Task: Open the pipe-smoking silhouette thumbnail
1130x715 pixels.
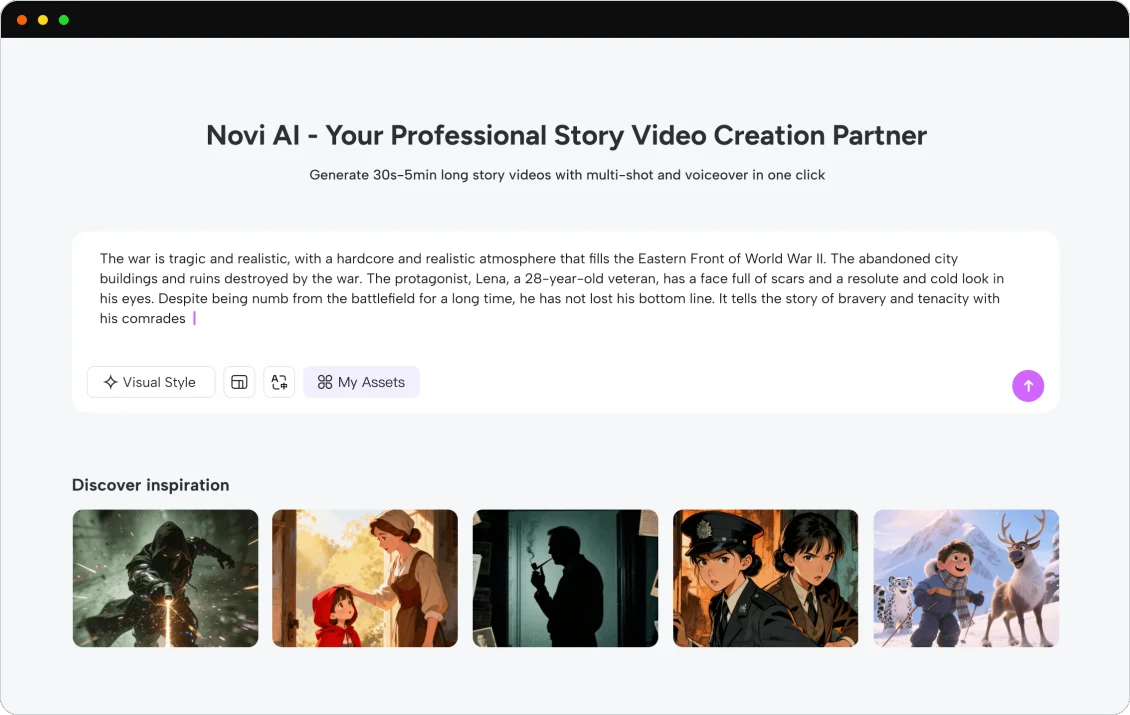Action: (x=565, y=578)
